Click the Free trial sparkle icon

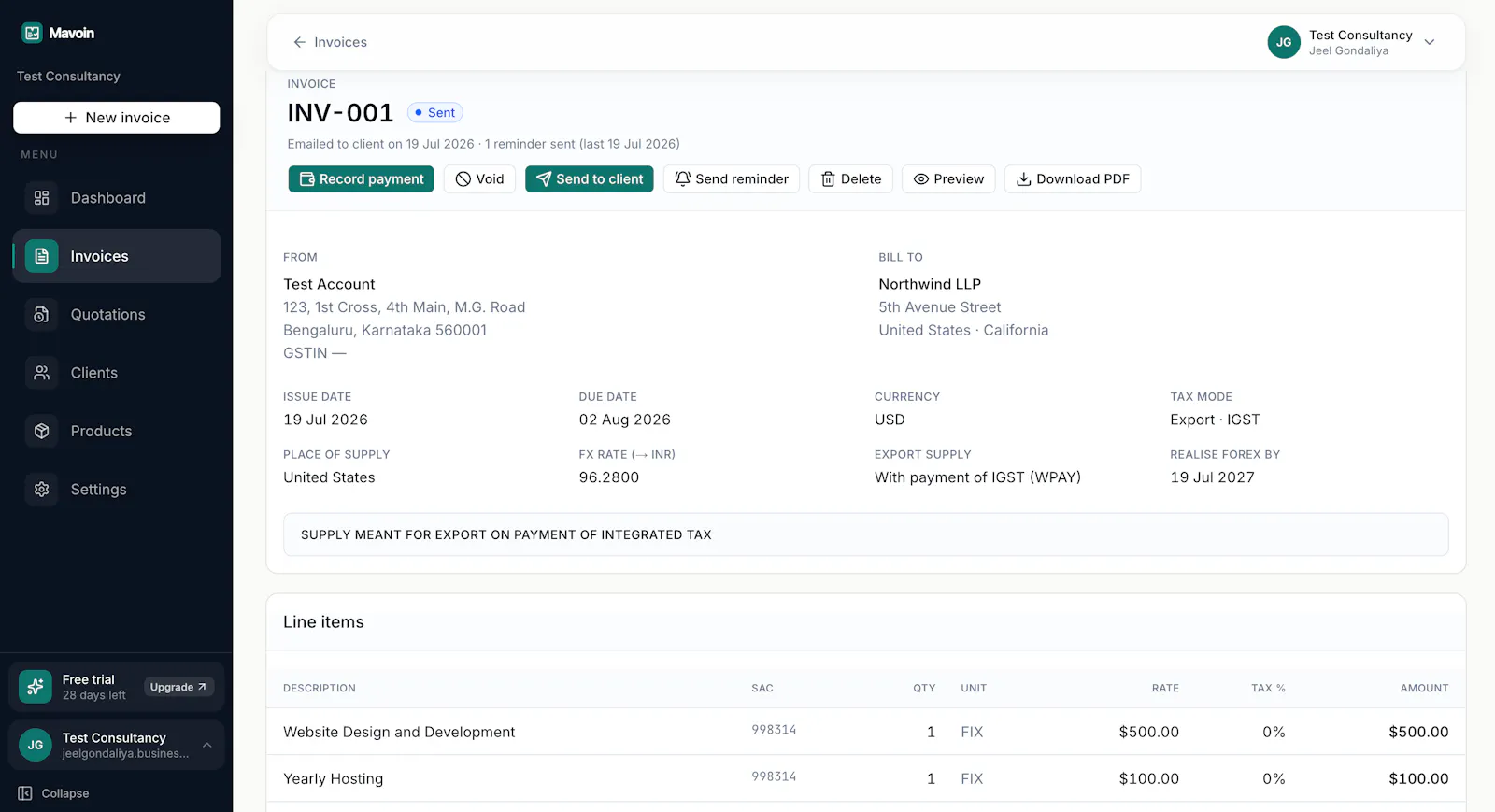(x=36, y=687)
